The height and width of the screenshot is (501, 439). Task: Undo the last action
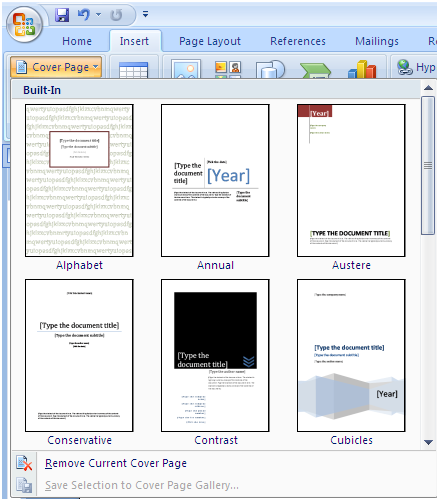coord(84,15)
